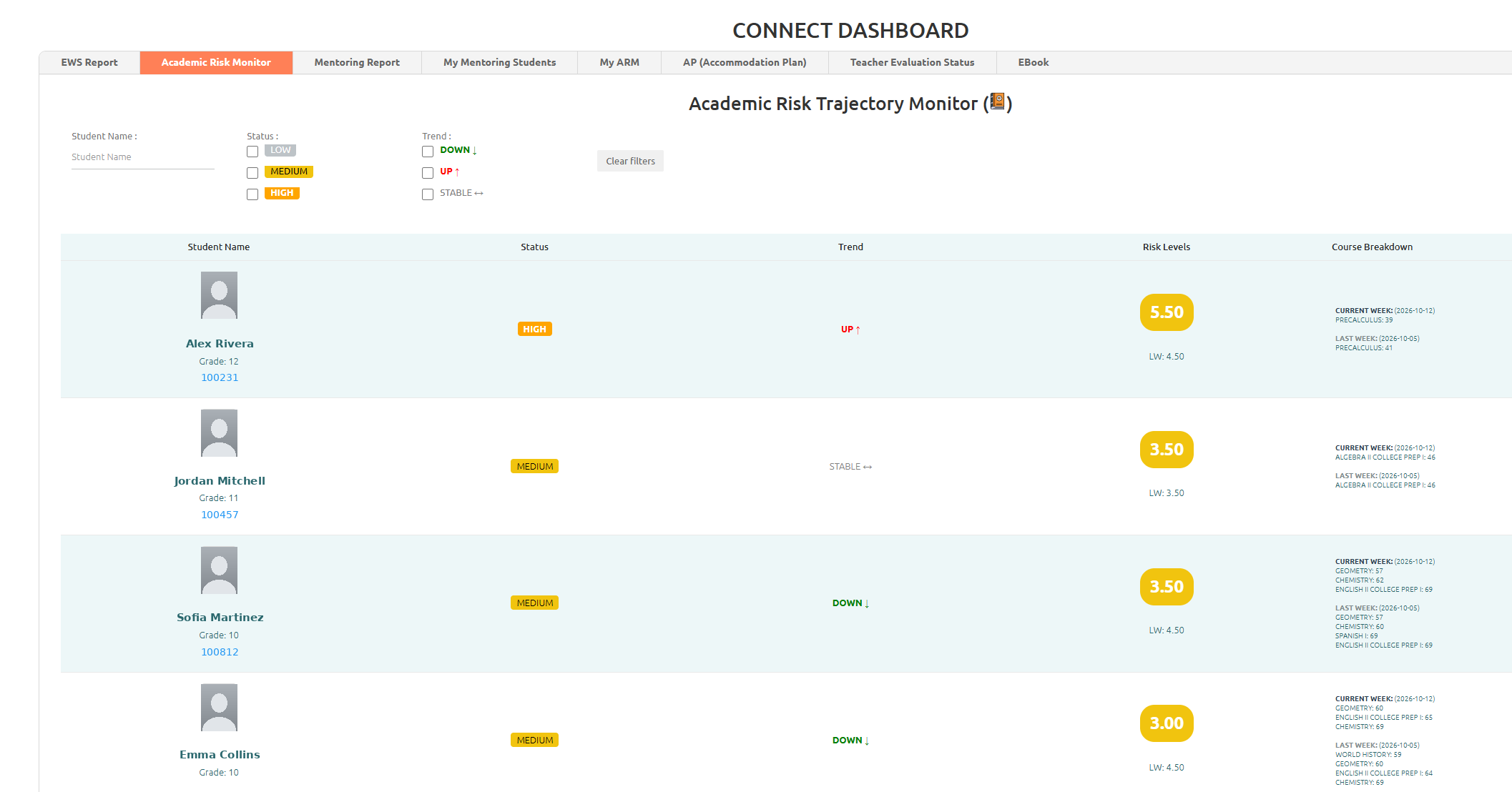Click the 5.50 risk level badge
The image size is (1512, 792).
pos(1167,312)
